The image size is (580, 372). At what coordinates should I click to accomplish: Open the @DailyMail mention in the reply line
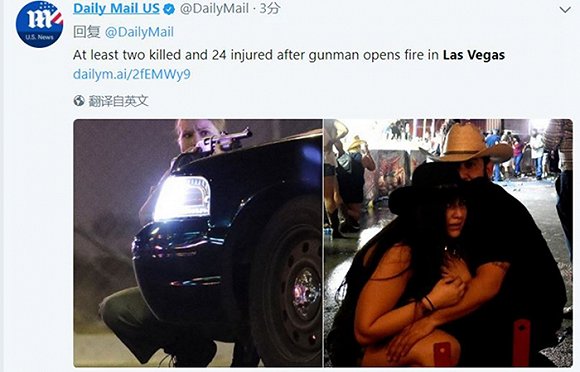[139, 32]
